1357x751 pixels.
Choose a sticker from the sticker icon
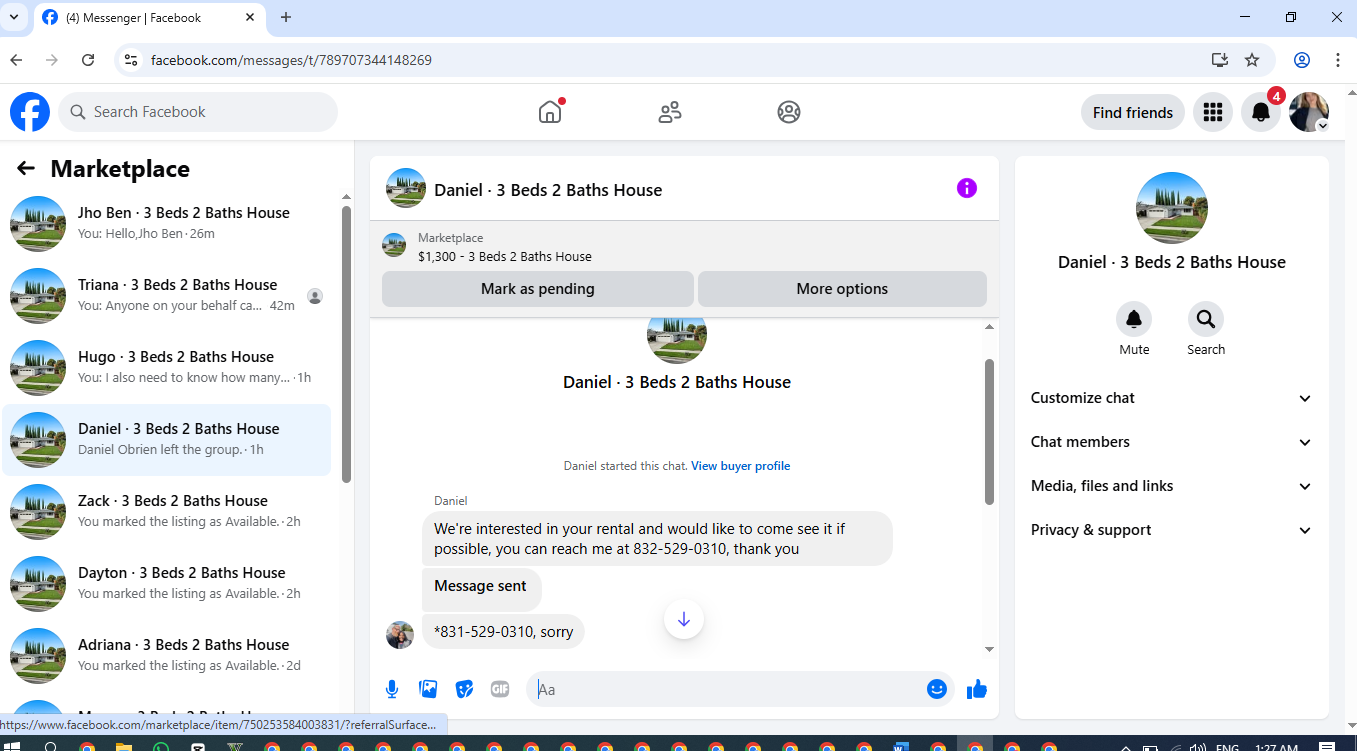pos(464,689)
